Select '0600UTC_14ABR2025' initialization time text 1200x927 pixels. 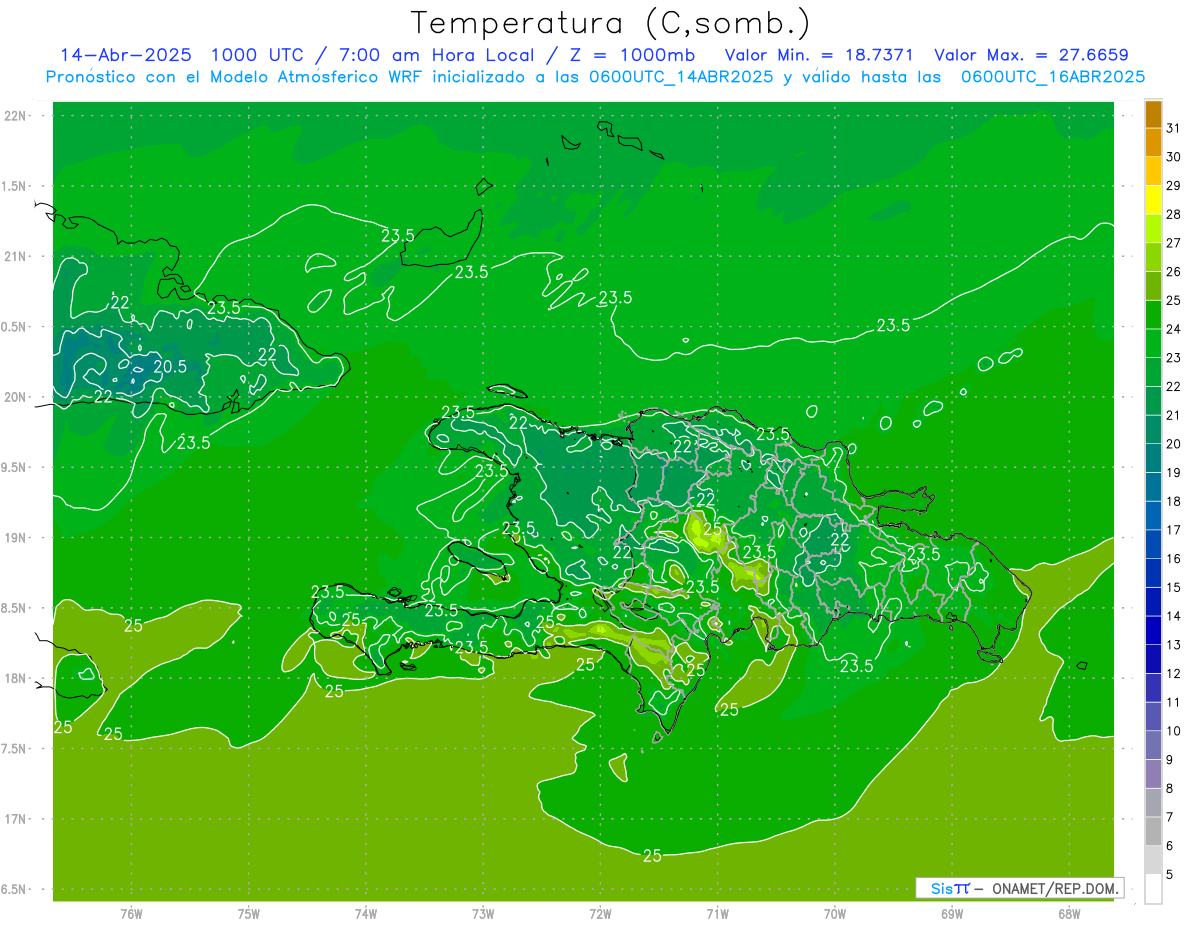point(680,77)
